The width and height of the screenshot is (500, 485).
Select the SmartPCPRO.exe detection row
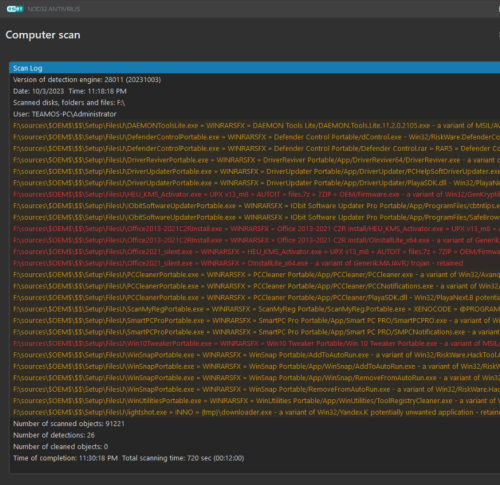point(255,320)
